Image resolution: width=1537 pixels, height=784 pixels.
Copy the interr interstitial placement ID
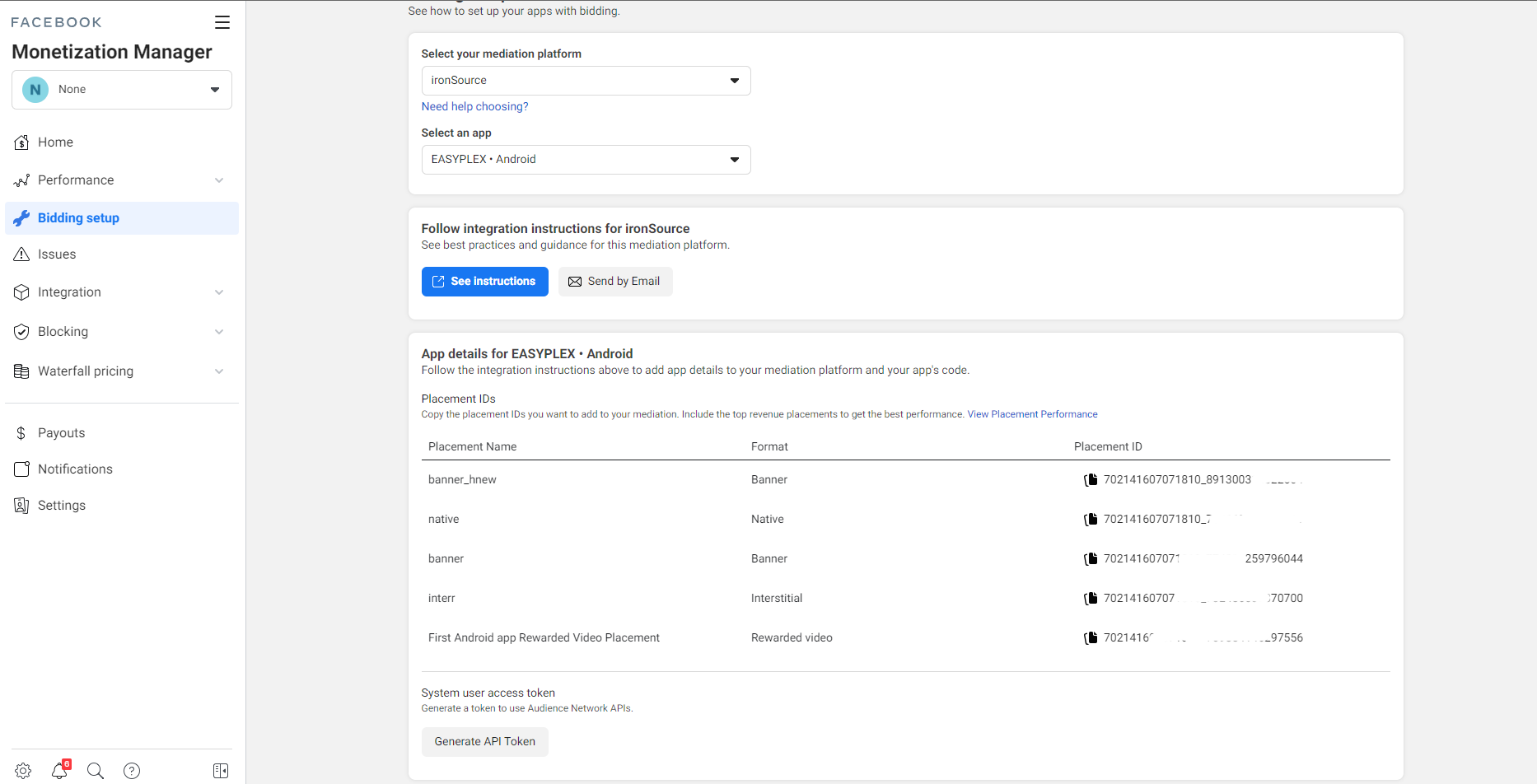[1091, 599]
